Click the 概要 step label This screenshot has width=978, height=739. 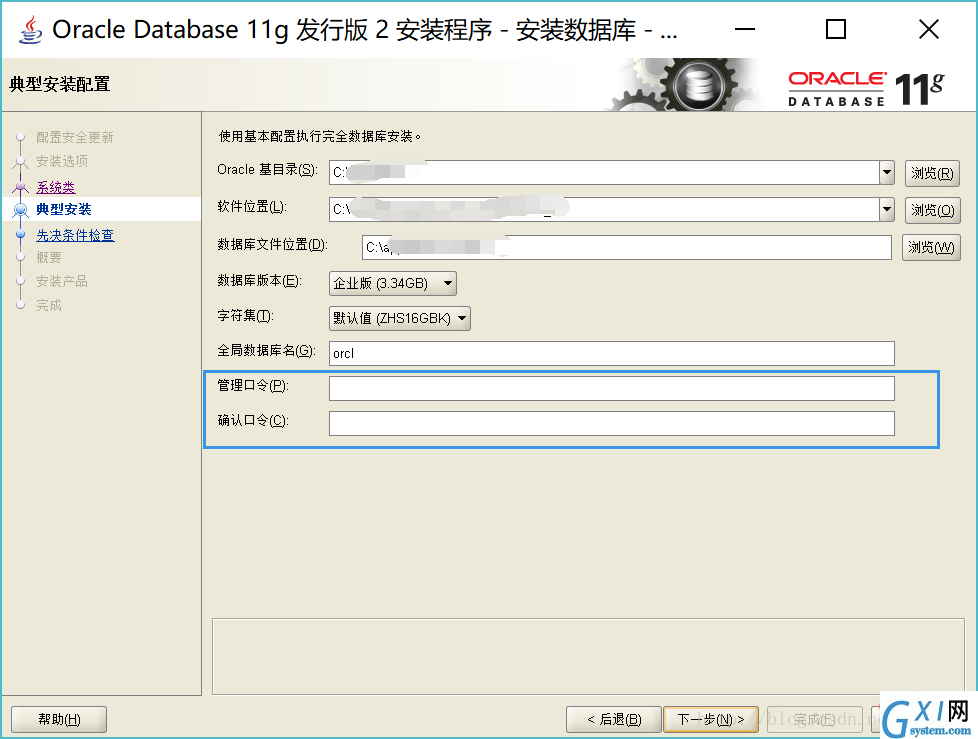point(49,258)
